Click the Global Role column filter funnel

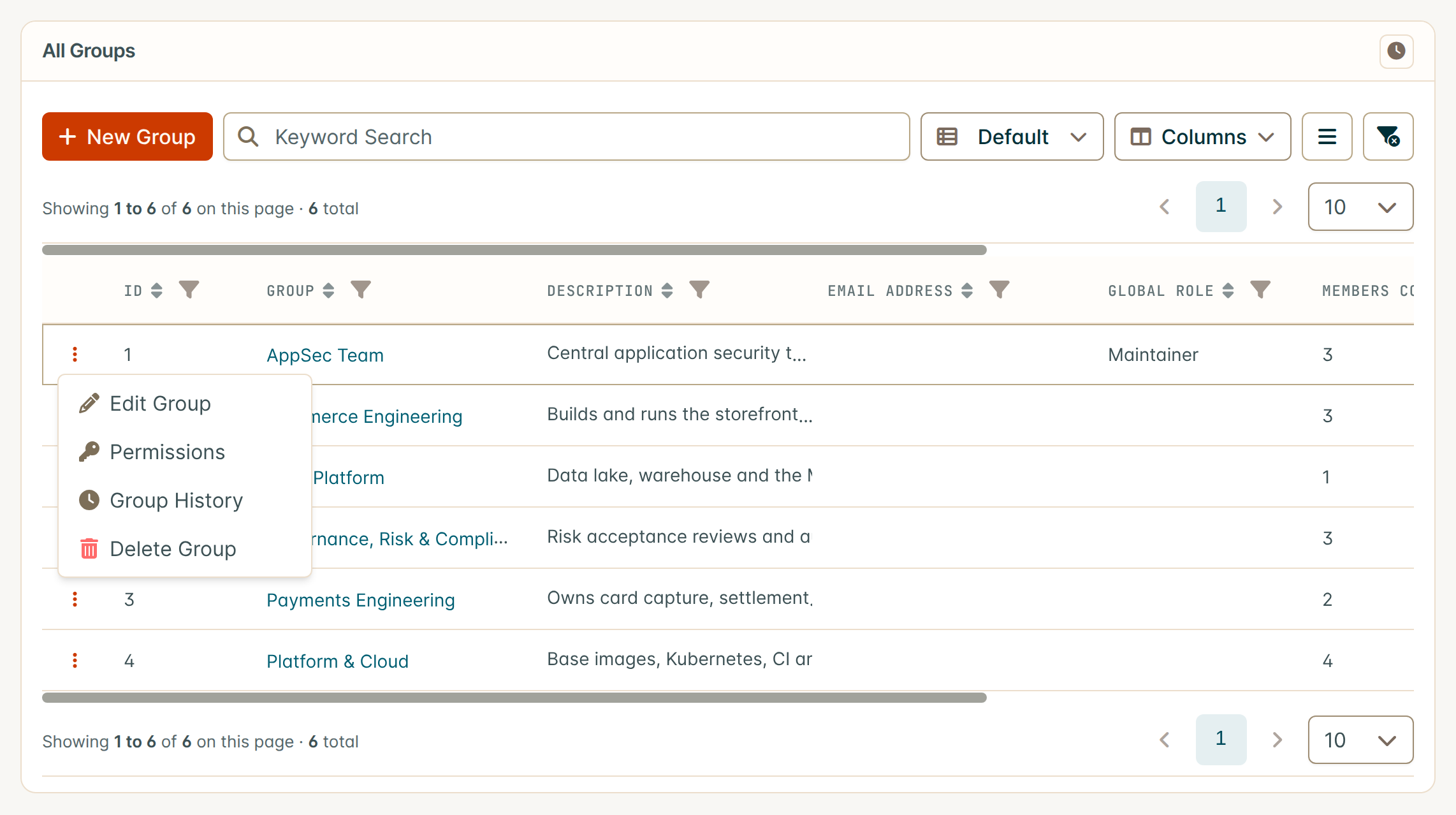click(x=1260, y=290)
